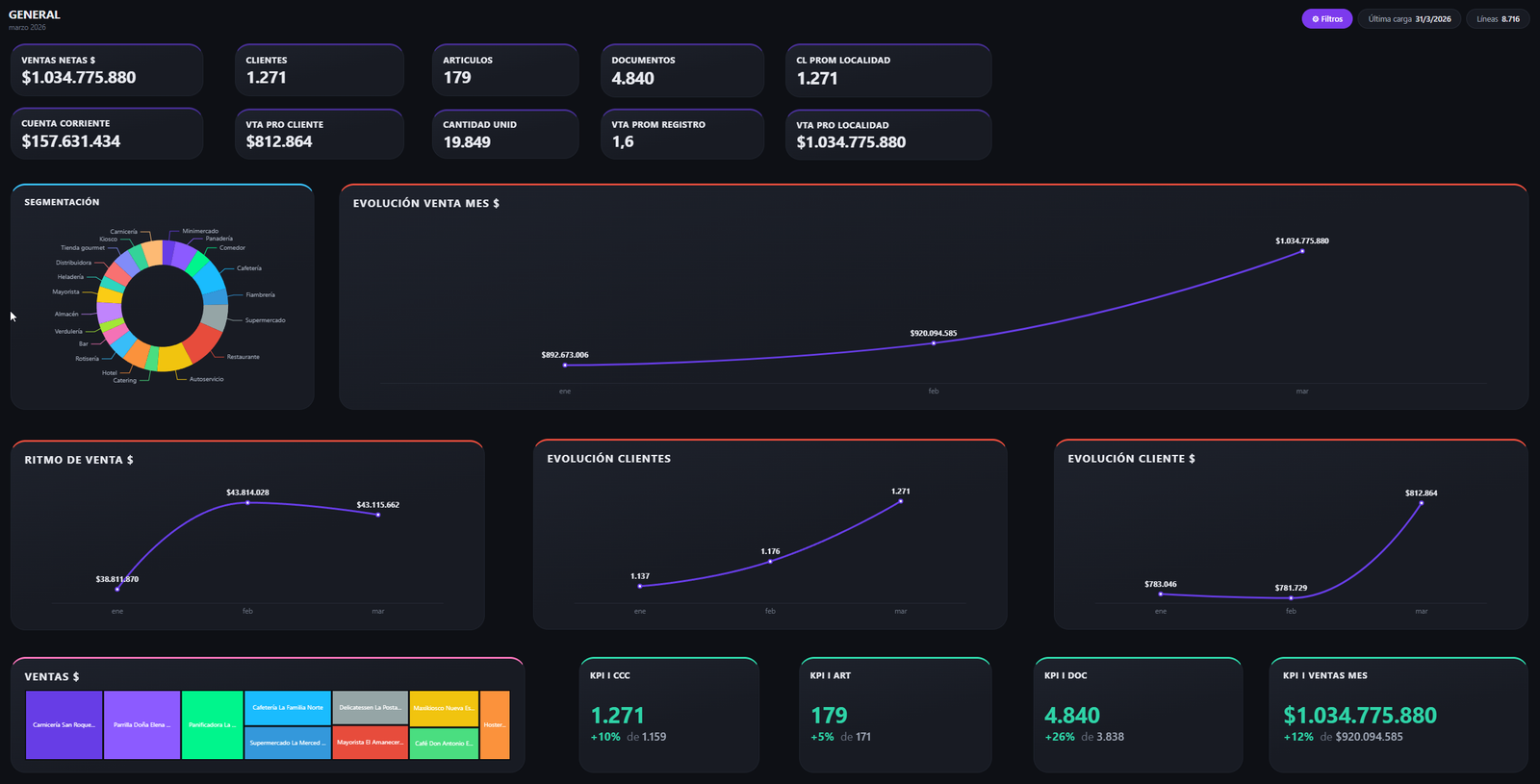This screenshot has height=784, width=1540.
Task: Open the Filtros button
Action: (x=1327, y=19)
